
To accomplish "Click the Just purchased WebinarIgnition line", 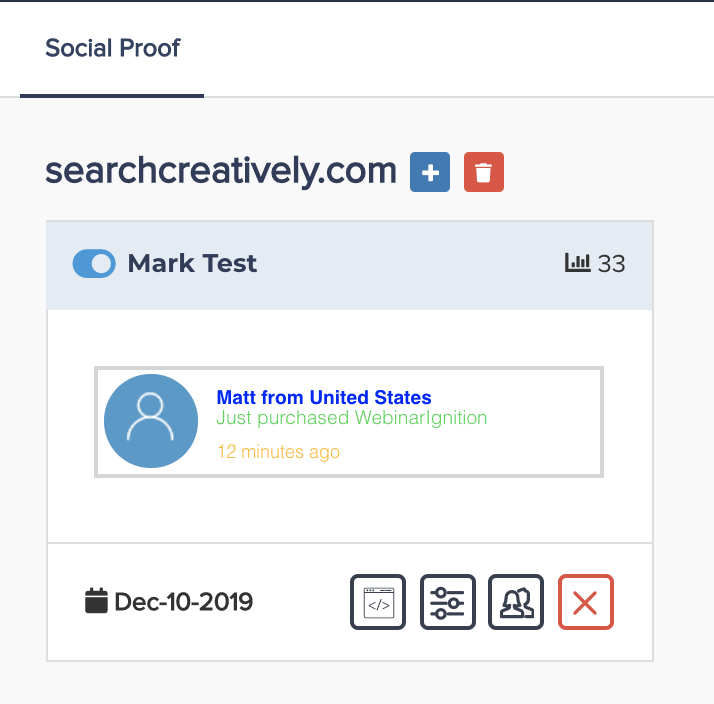I will tap(352, 417).
